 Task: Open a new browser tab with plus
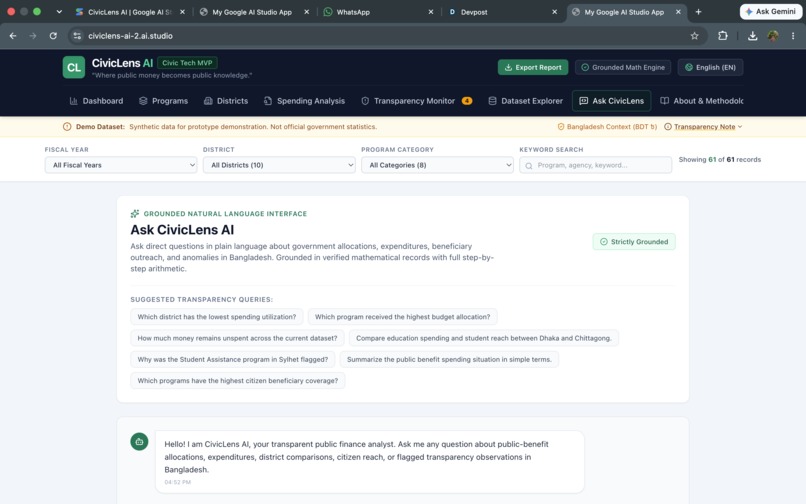698,12
